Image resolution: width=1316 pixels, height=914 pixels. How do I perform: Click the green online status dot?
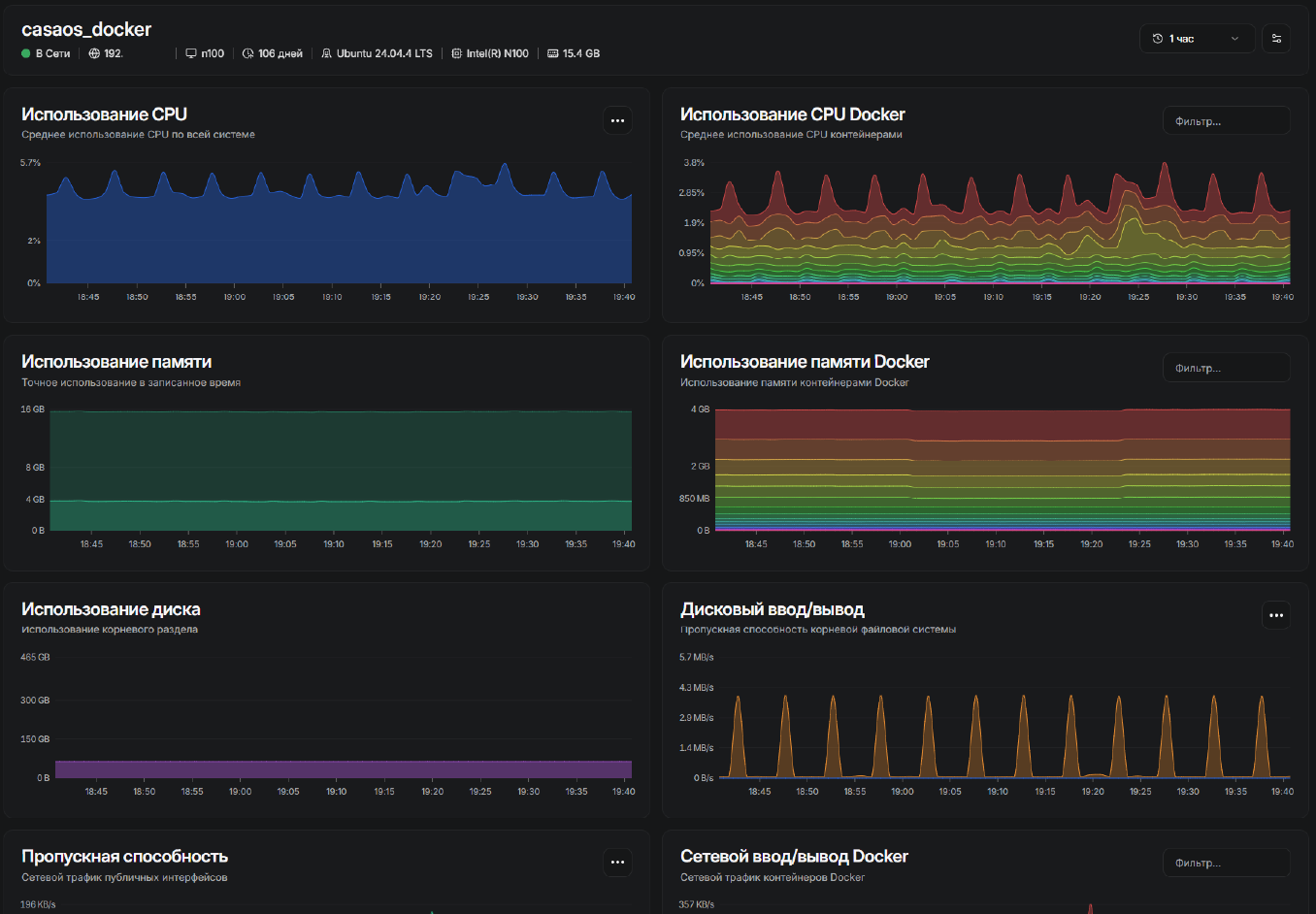pyautogui.click(x=26, y=53)
